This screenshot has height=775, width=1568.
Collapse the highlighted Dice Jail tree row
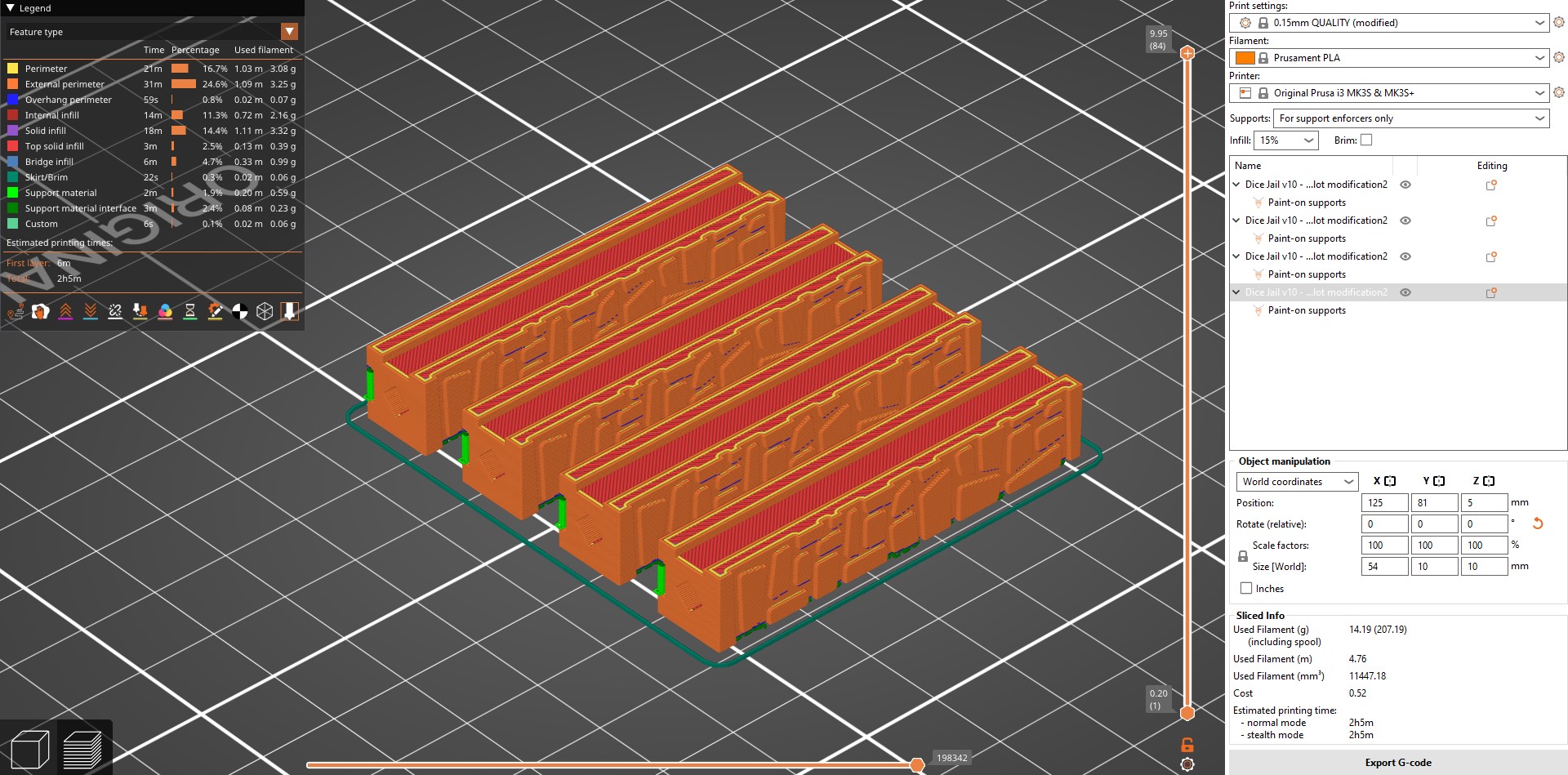click(x=1236, y=292)
